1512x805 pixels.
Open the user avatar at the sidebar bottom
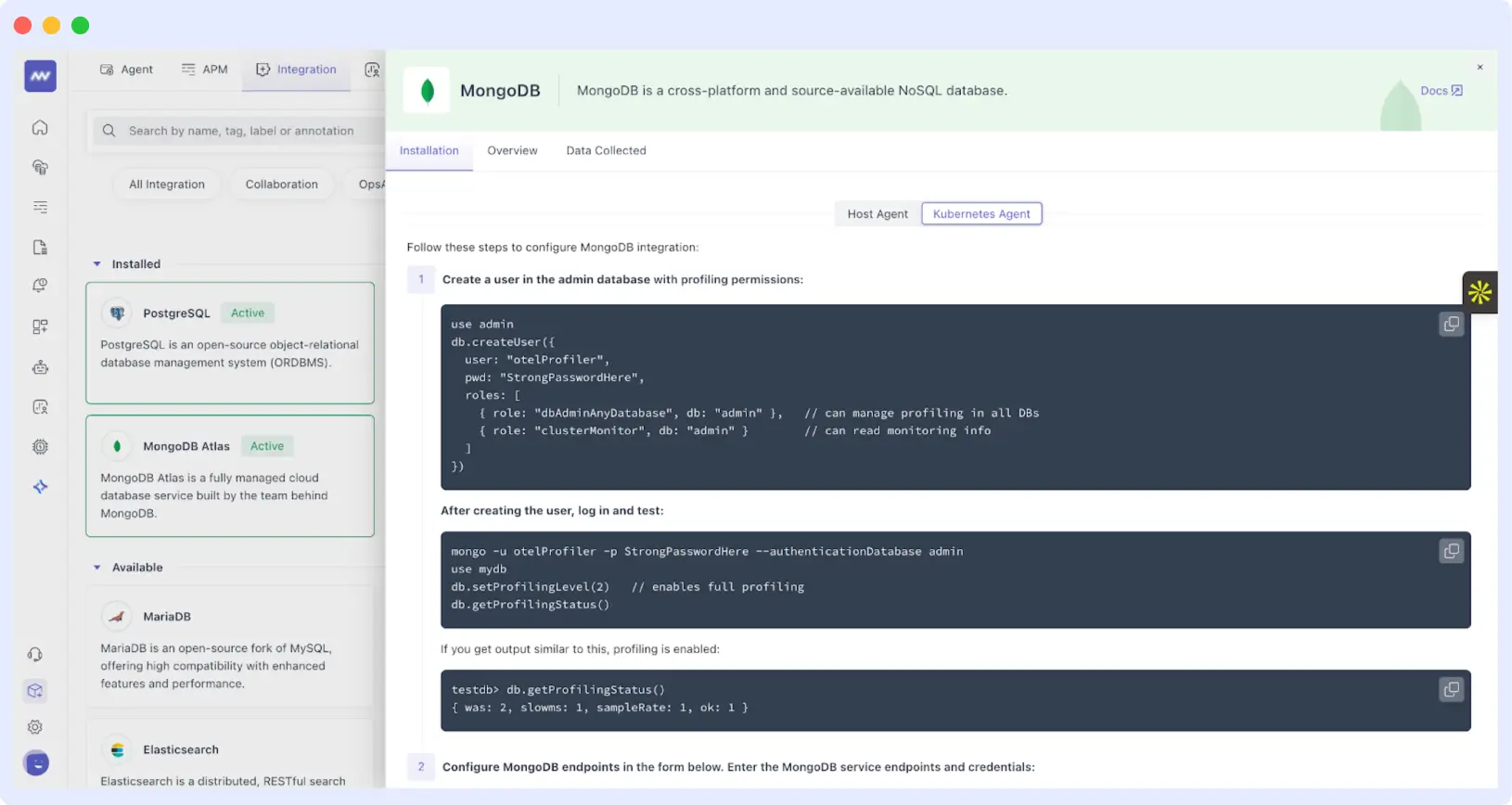click(x=36, y=763)
